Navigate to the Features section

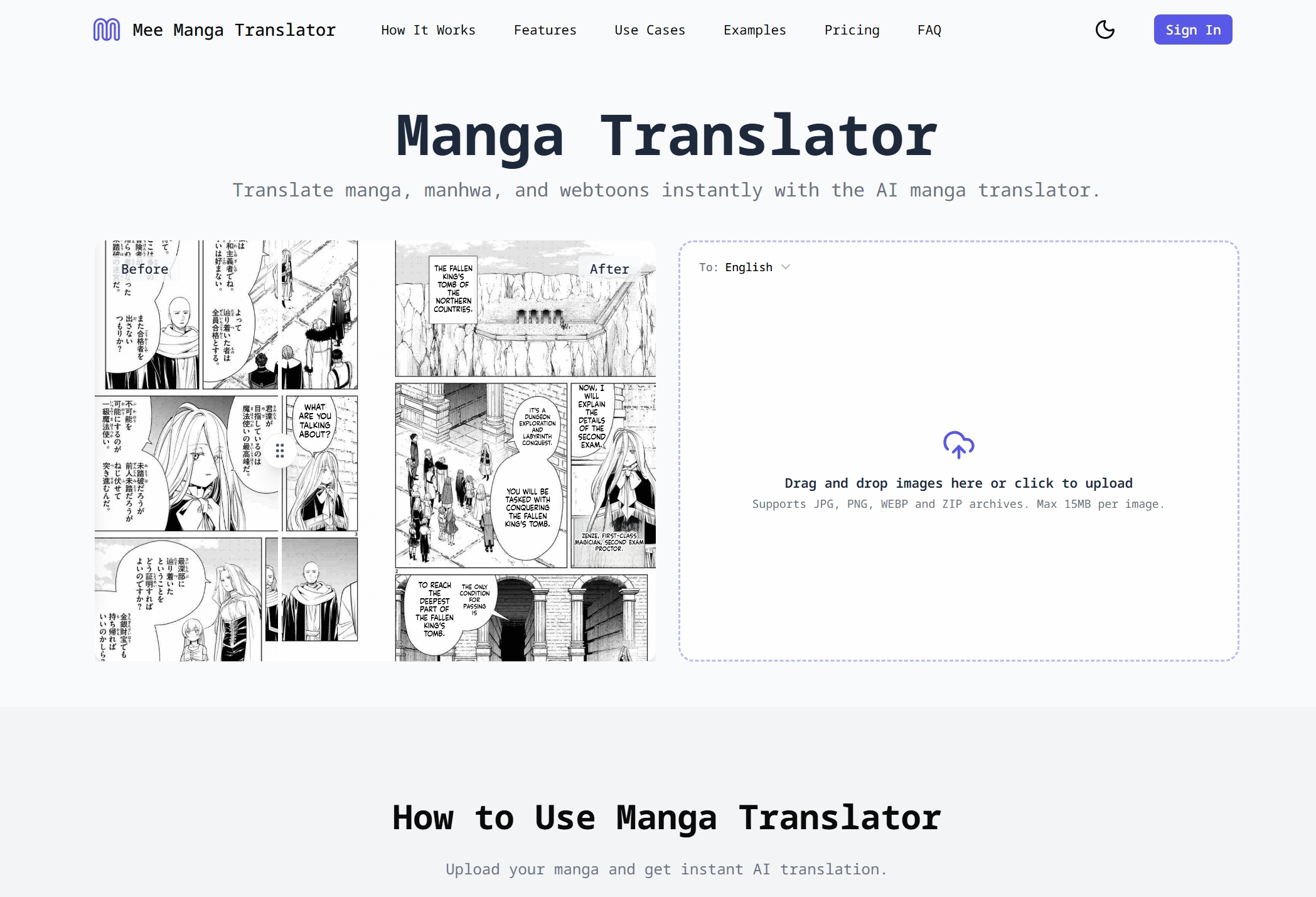pos(545,30)
